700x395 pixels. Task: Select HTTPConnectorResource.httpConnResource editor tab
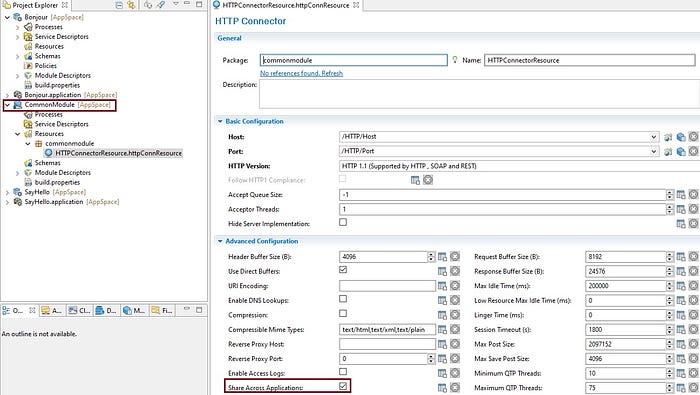click(x=286, y=5)
